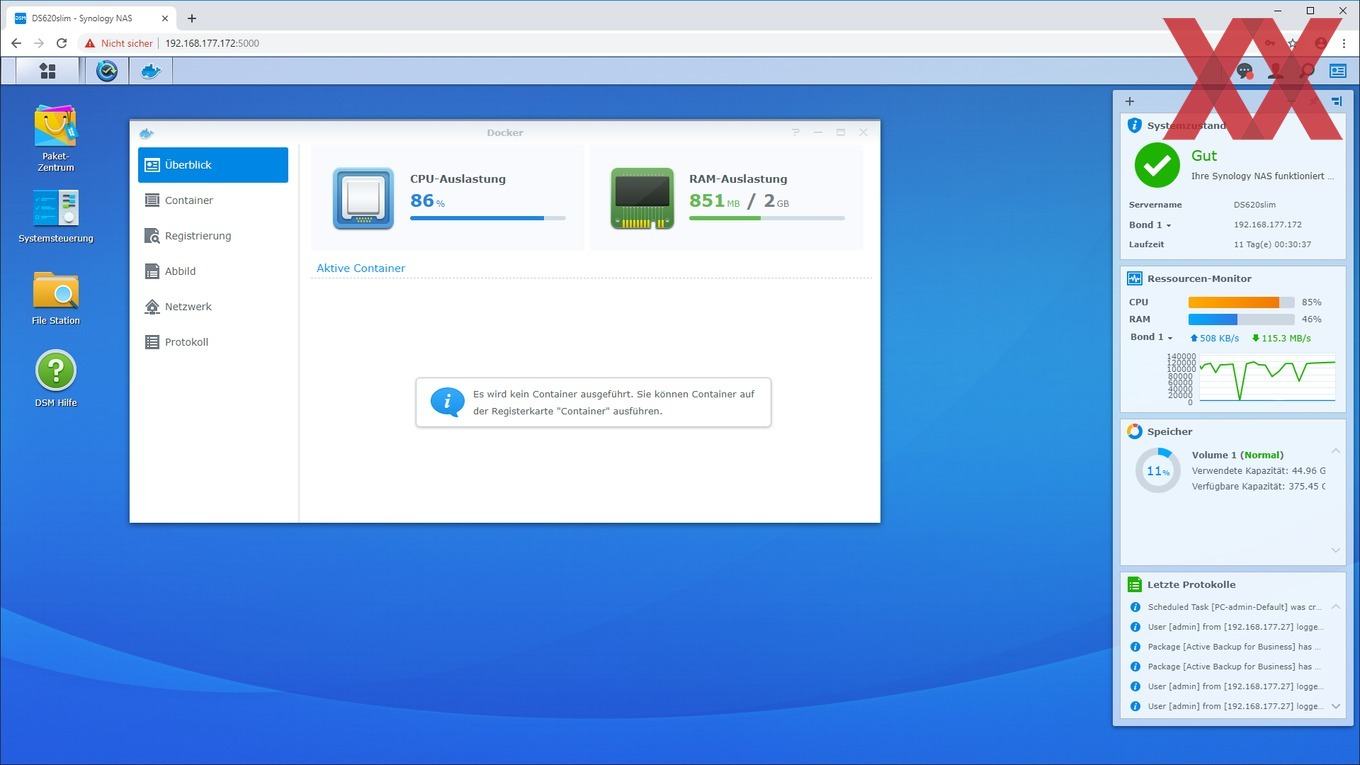
Task: Click the RAM-Auslastung memory module icon
Action: coord(642,198)
